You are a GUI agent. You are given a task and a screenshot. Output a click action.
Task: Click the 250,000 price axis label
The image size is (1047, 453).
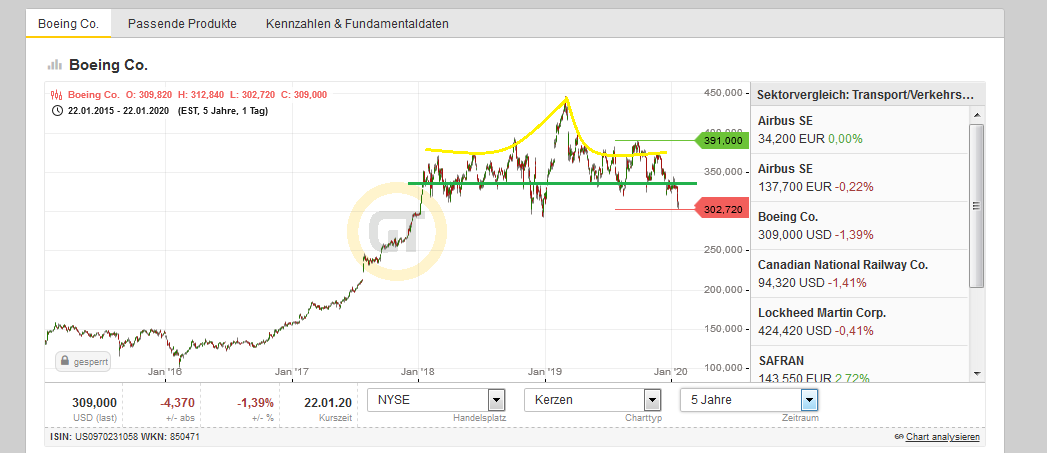point(724,250)
